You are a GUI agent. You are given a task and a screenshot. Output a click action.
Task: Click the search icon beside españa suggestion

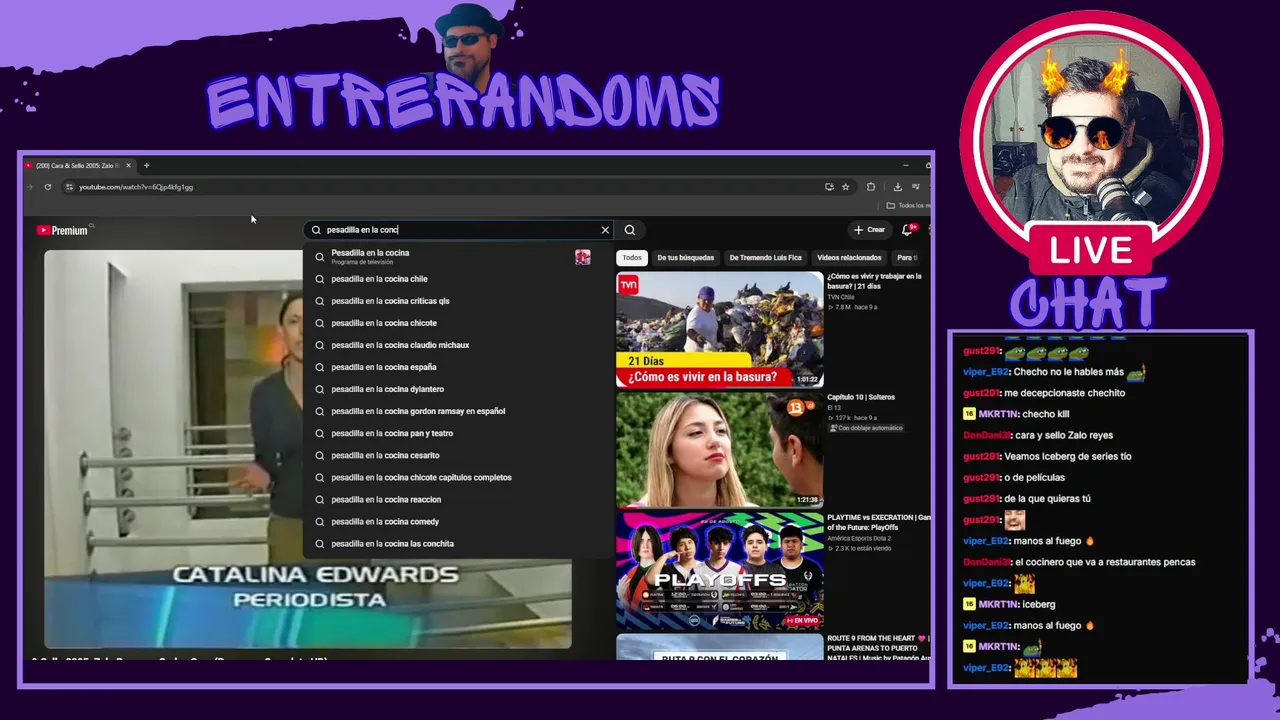[x=320, y=367]
